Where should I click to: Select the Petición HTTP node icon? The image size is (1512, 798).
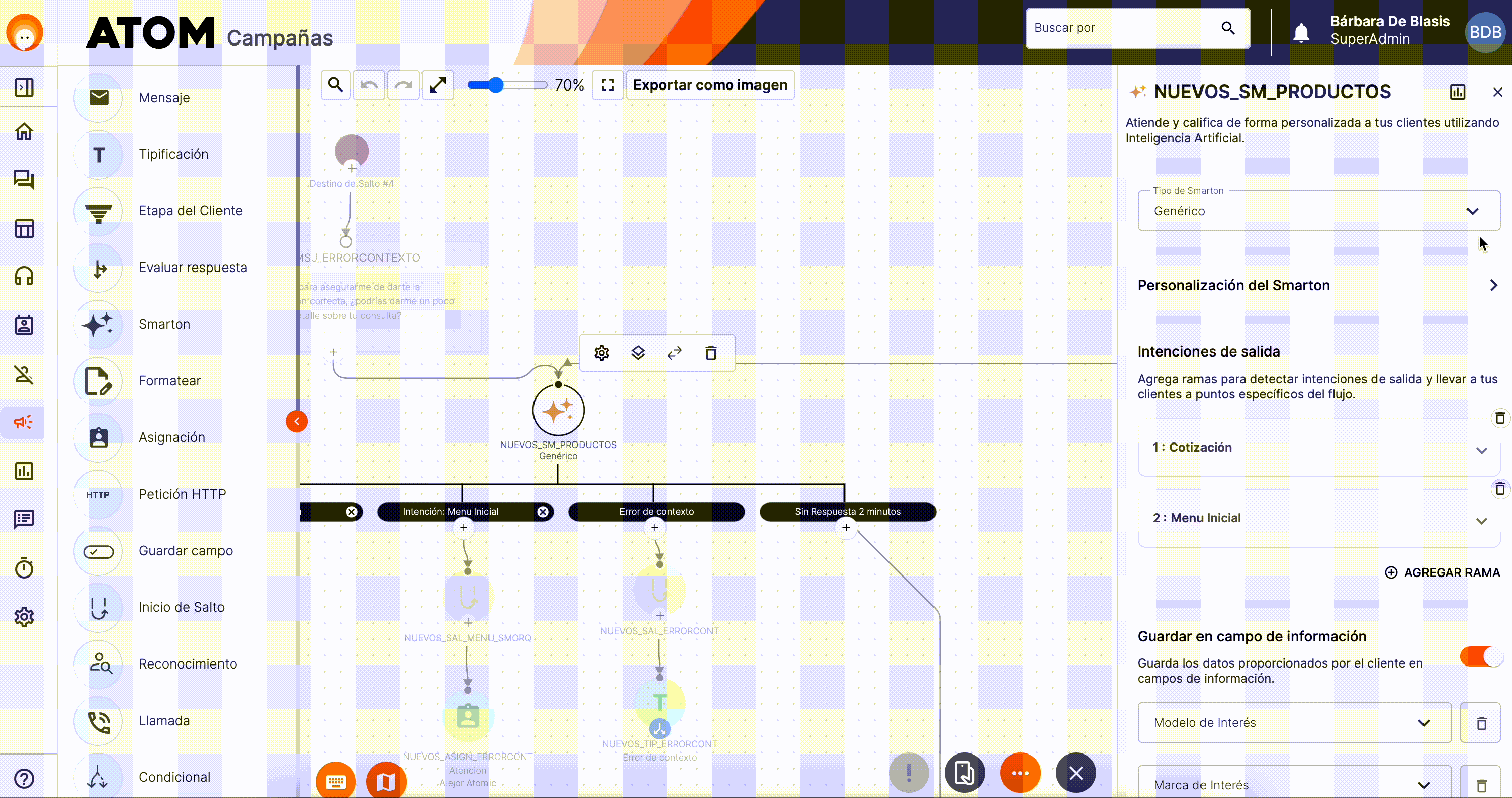pos(98,494)
